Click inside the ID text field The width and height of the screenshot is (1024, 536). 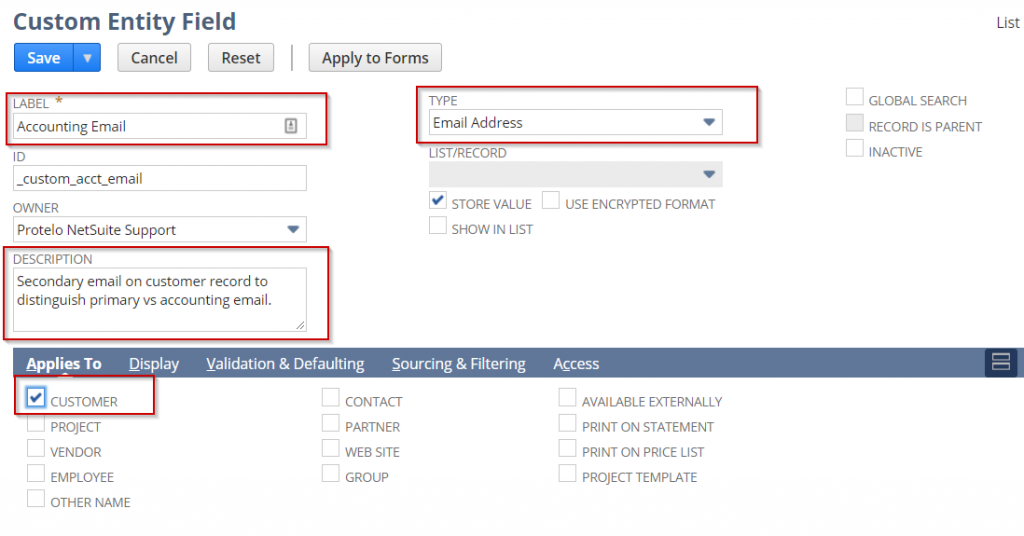(x=160, y=178)
